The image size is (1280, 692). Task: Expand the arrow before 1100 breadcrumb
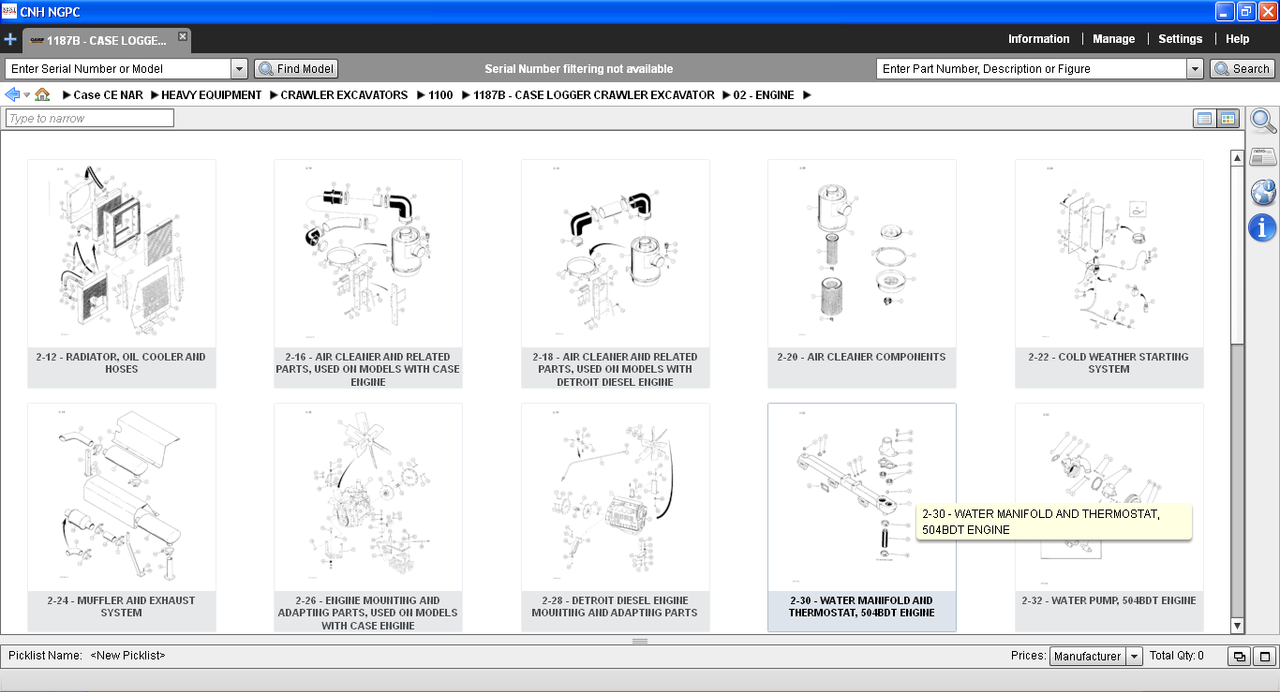point(420,95)
